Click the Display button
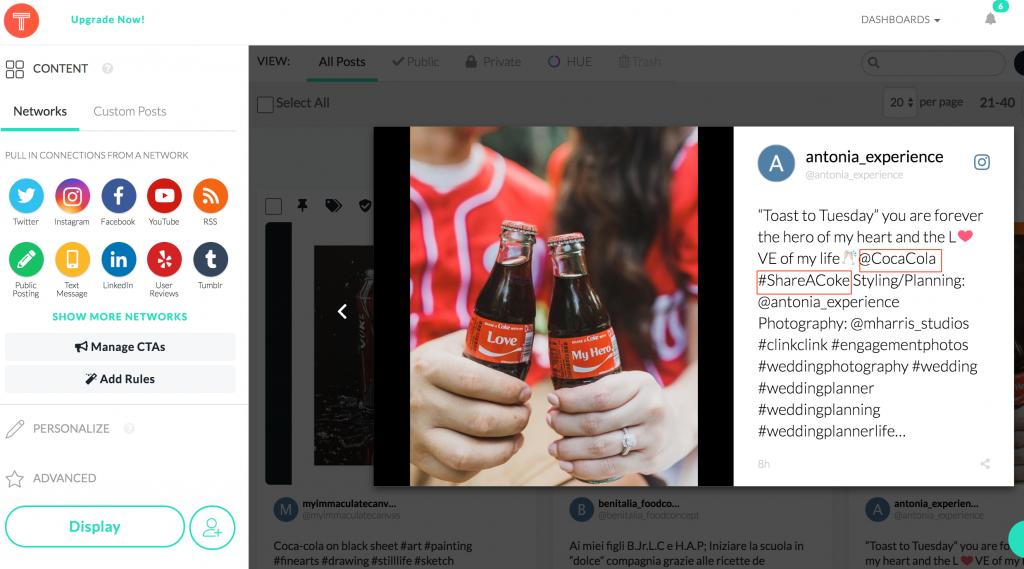 (x=95, y=527)
